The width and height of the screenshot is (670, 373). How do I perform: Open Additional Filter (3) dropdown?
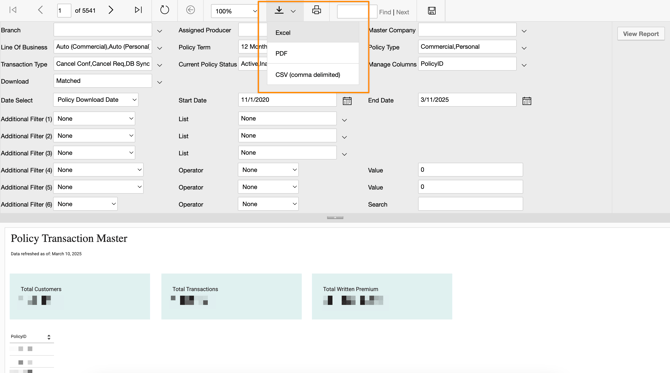click(x=94, y=153)
